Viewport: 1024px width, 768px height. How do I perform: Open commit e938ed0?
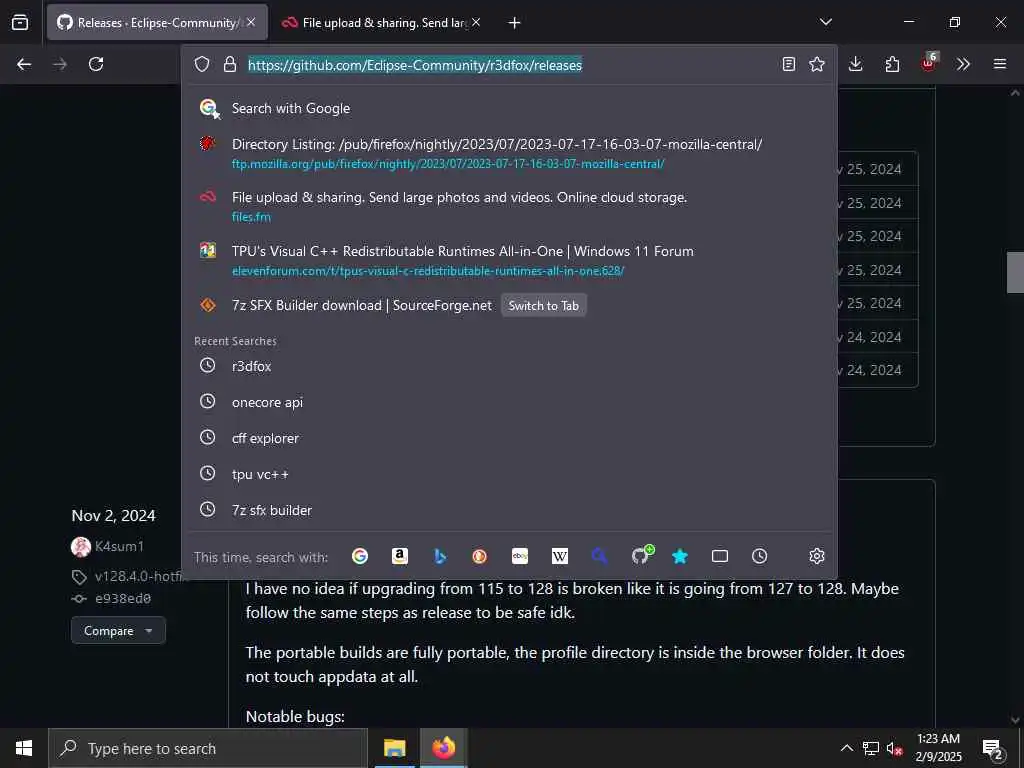click(123, 598)
